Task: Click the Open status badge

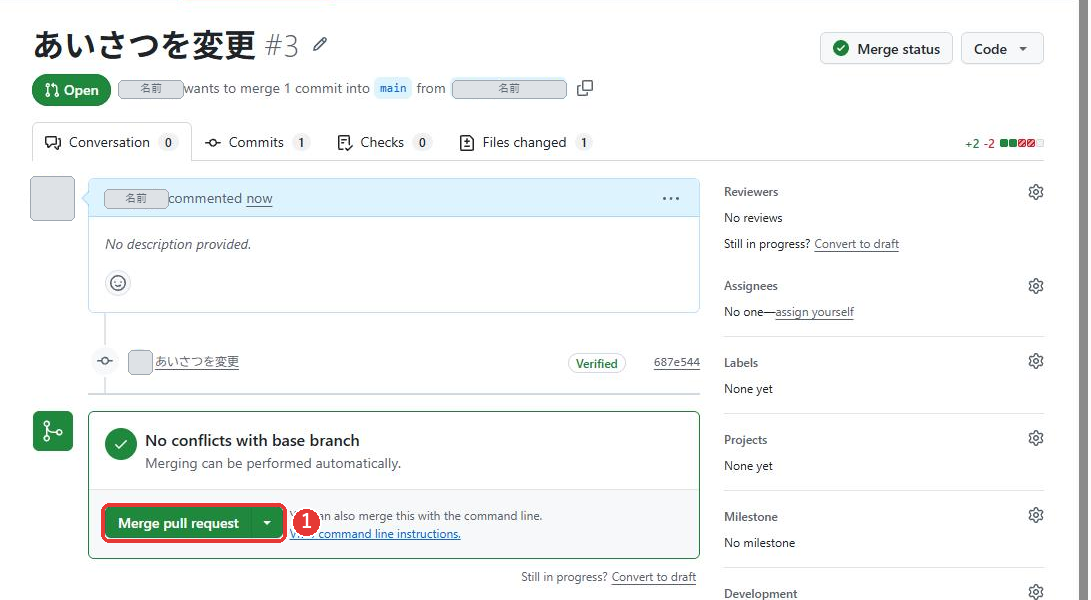Action: [72, 90]
